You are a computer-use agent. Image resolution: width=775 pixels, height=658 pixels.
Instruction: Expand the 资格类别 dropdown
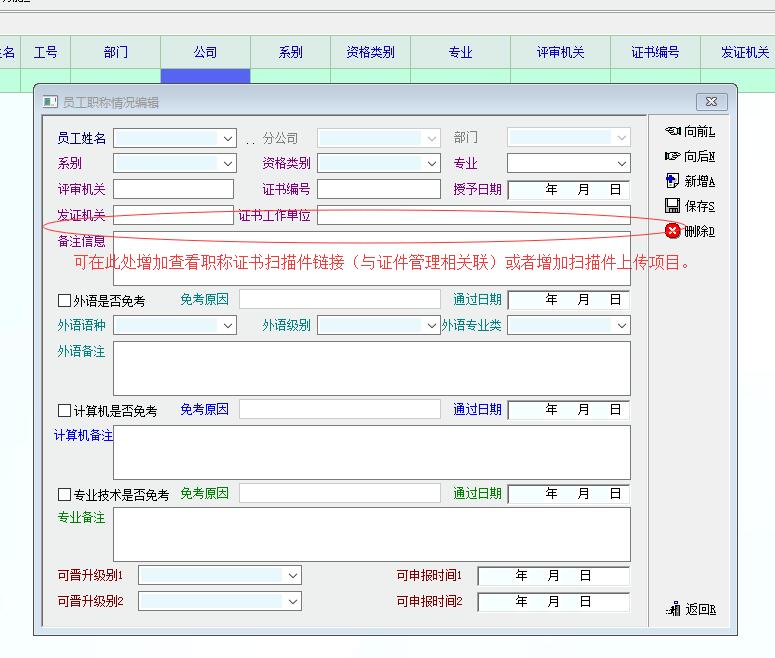coord(432,163)
